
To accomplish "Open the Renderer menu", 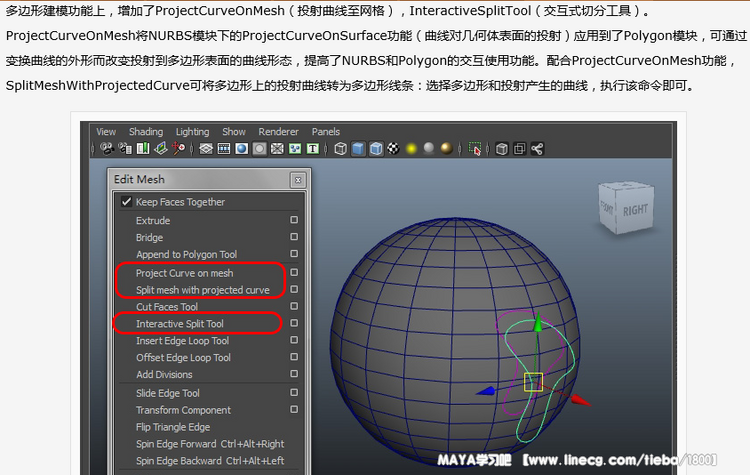I will (278, 132).
